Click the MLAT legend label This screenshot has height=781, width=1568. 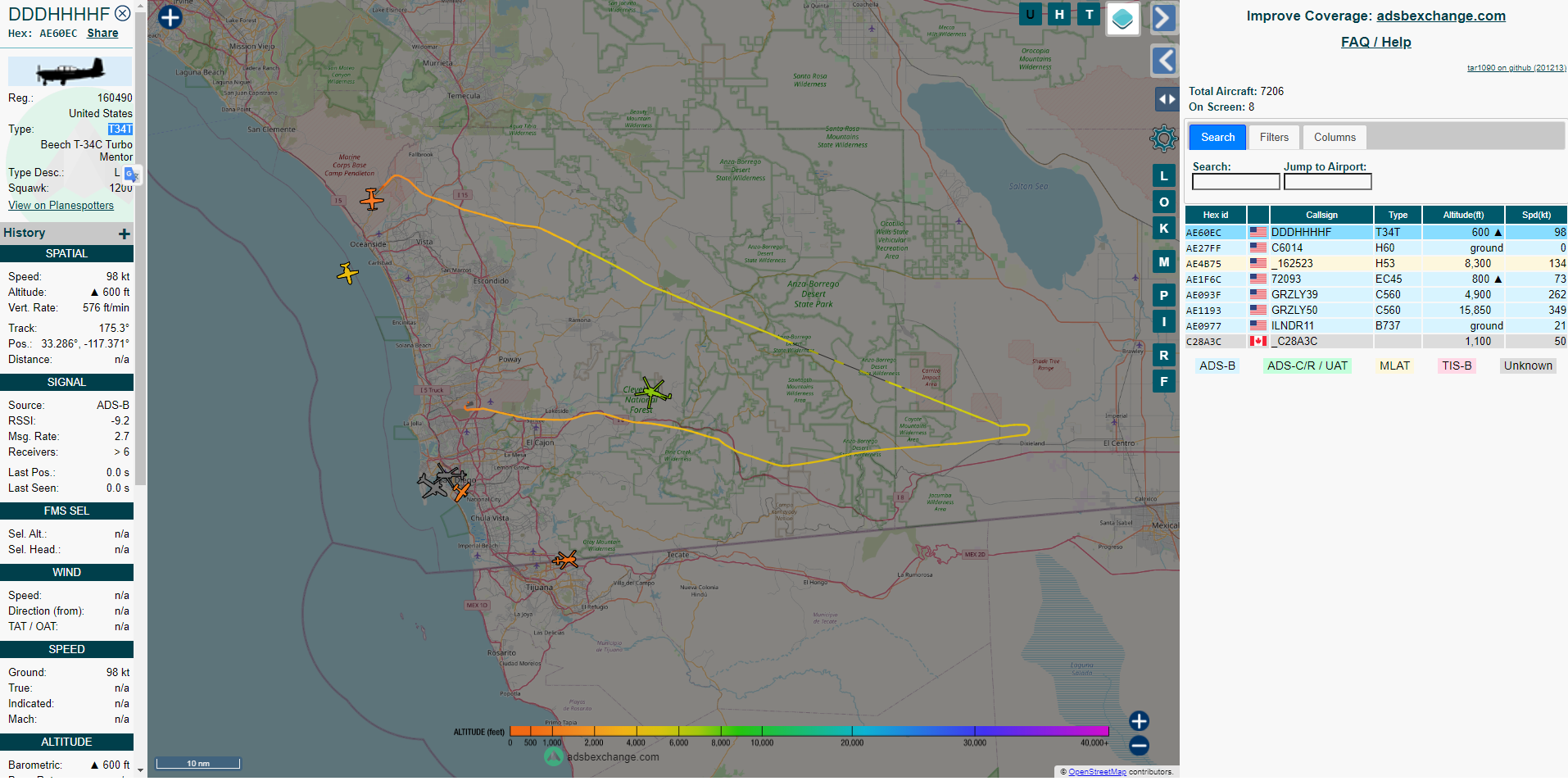[x=1394, y=366]
